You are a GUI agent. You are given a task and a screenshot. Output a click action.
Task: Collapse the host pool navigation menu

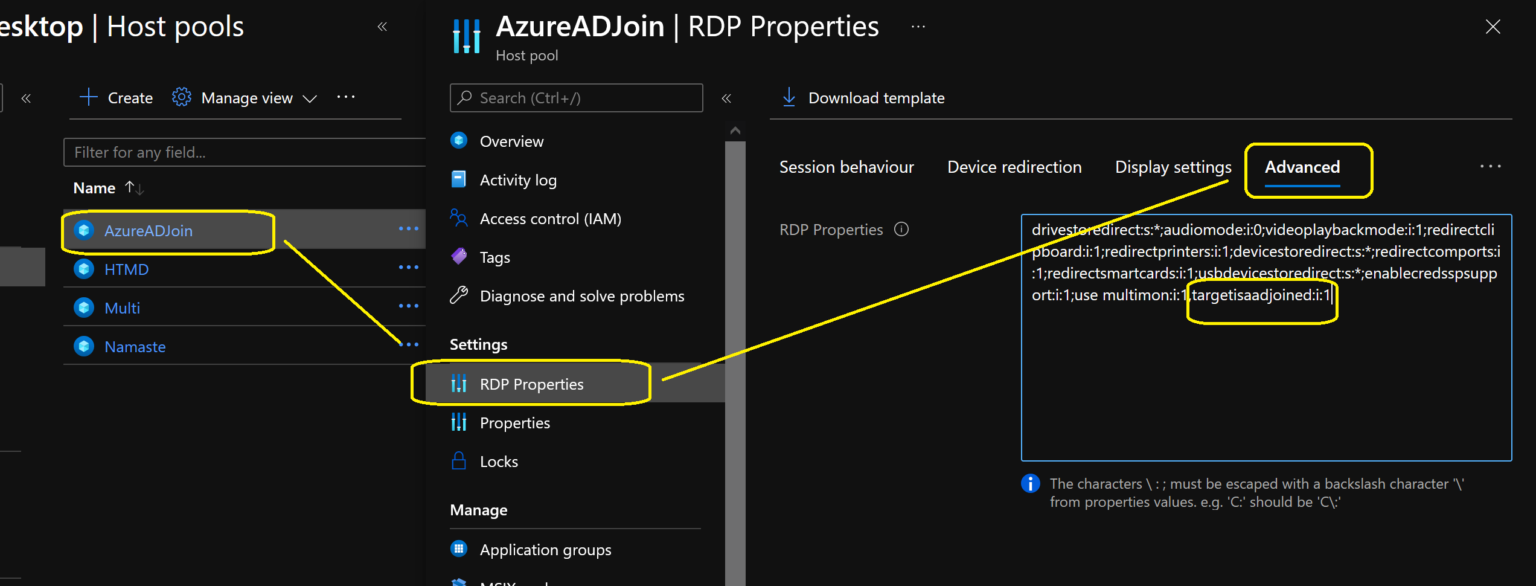(727, 98)
